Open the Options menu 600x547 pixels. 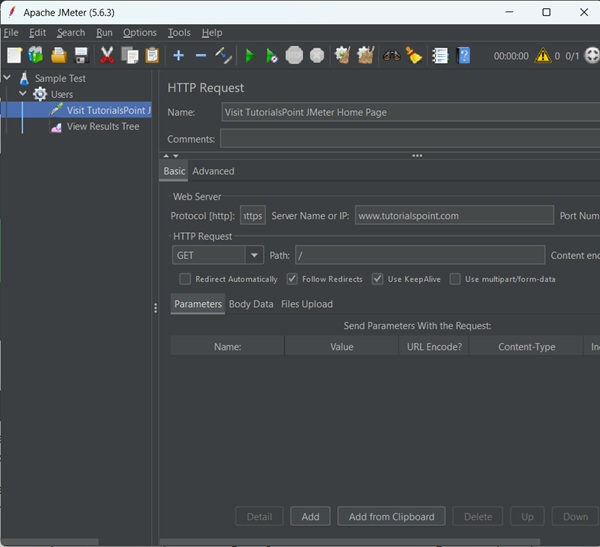point(140,33)
